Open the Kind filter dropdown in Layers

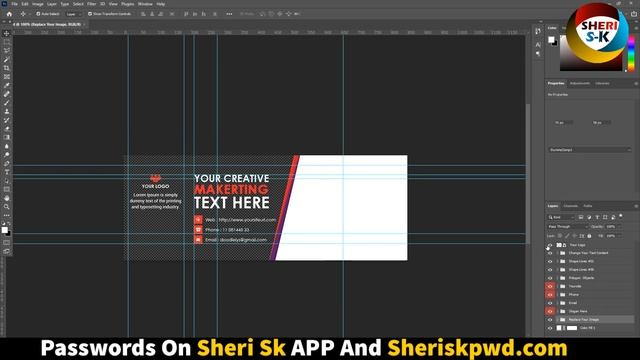tap(561, 217)
